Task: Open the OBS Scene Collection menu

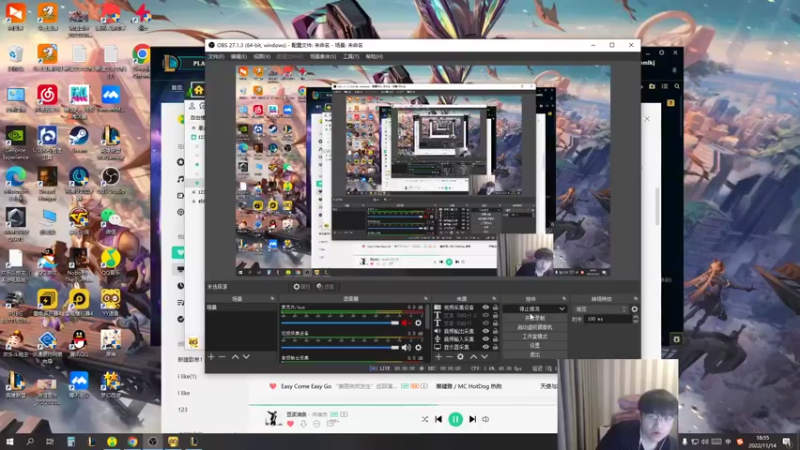Action: pos(323,57)
